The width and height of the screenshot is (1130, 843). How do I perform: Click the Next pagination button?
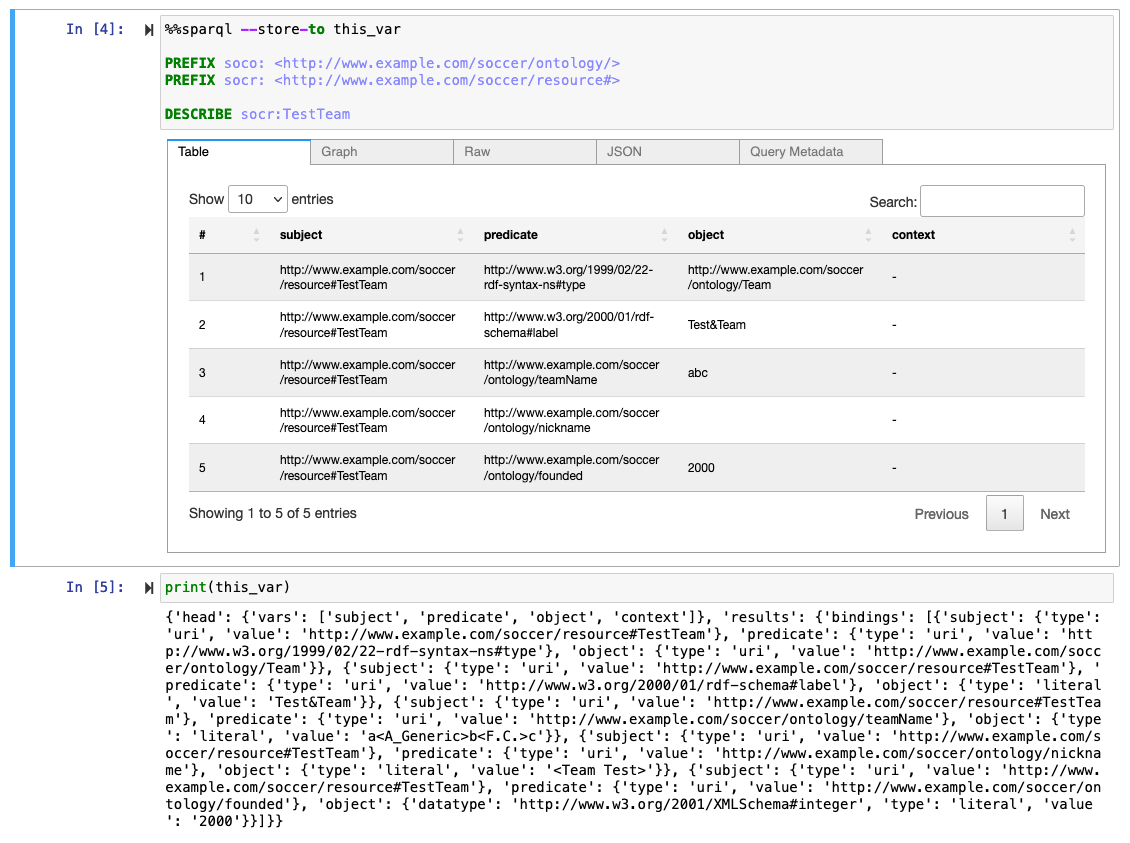pyautogui.click(x=1054, y=513)
